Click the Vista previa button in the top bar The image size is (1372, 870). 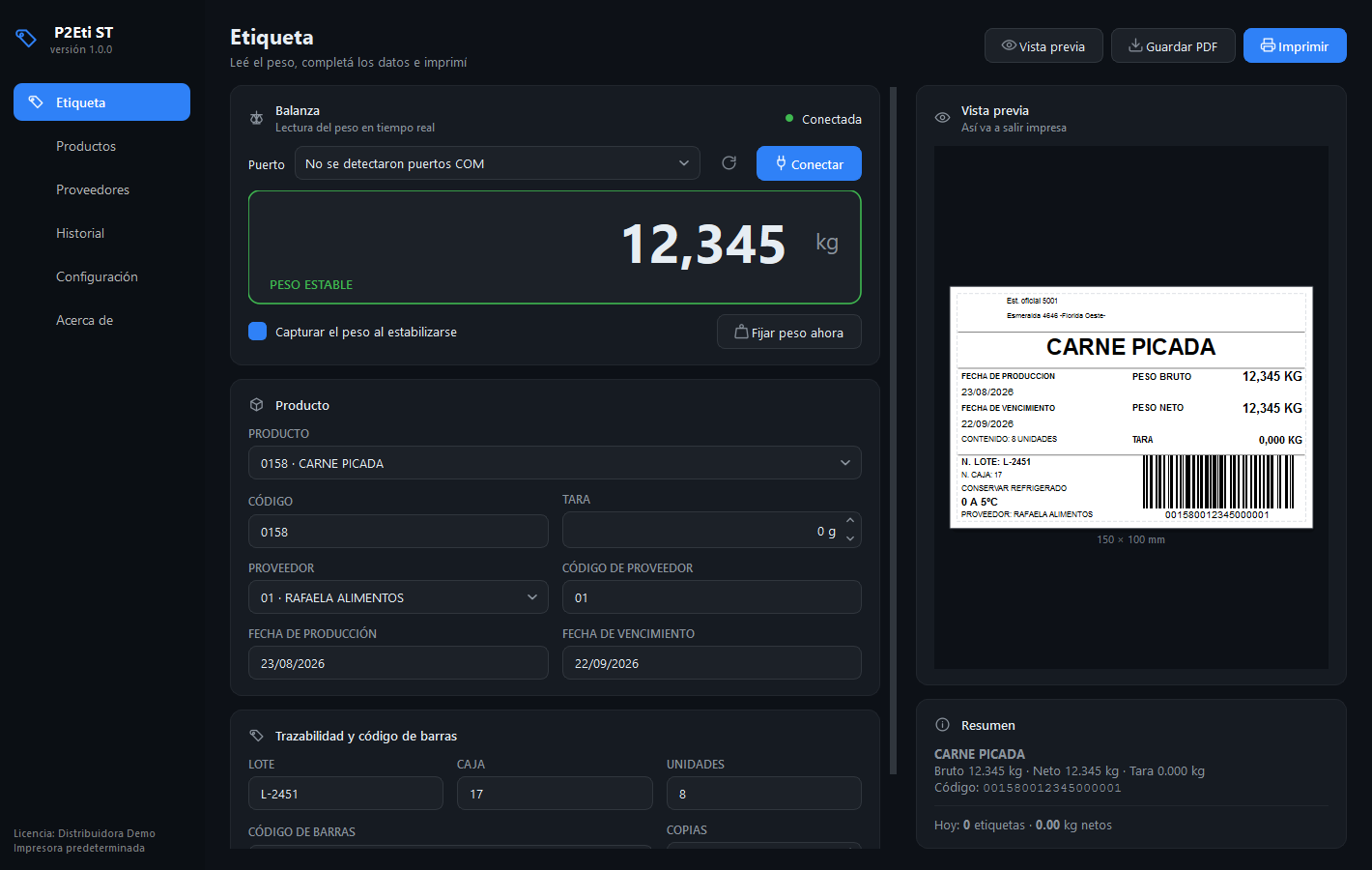click(1043, 45)
